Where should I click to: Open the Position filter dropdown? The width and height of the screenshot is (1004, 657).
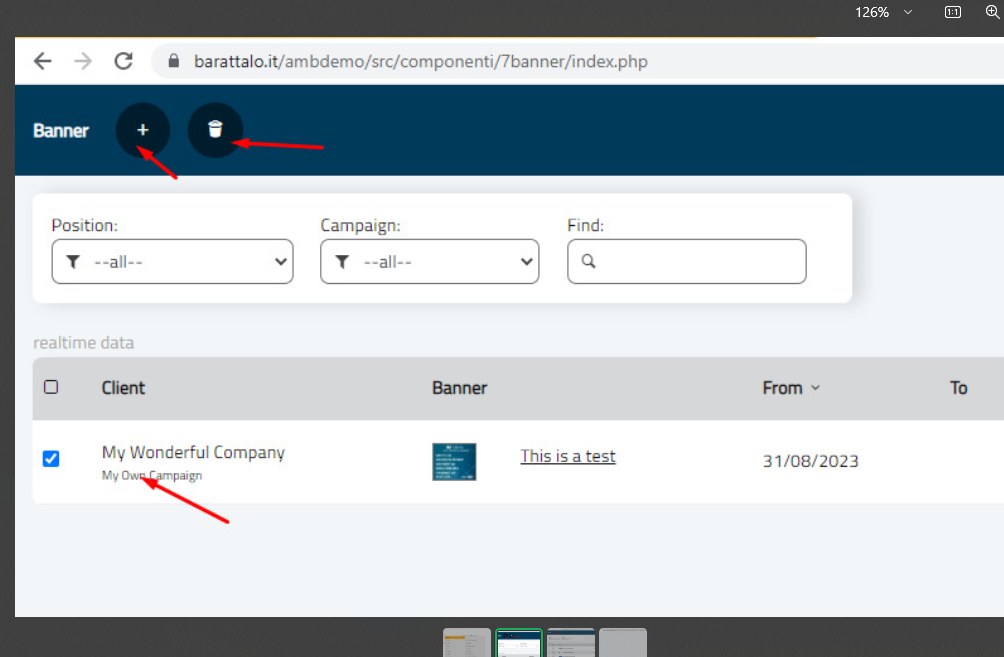[x=172, y=261]
